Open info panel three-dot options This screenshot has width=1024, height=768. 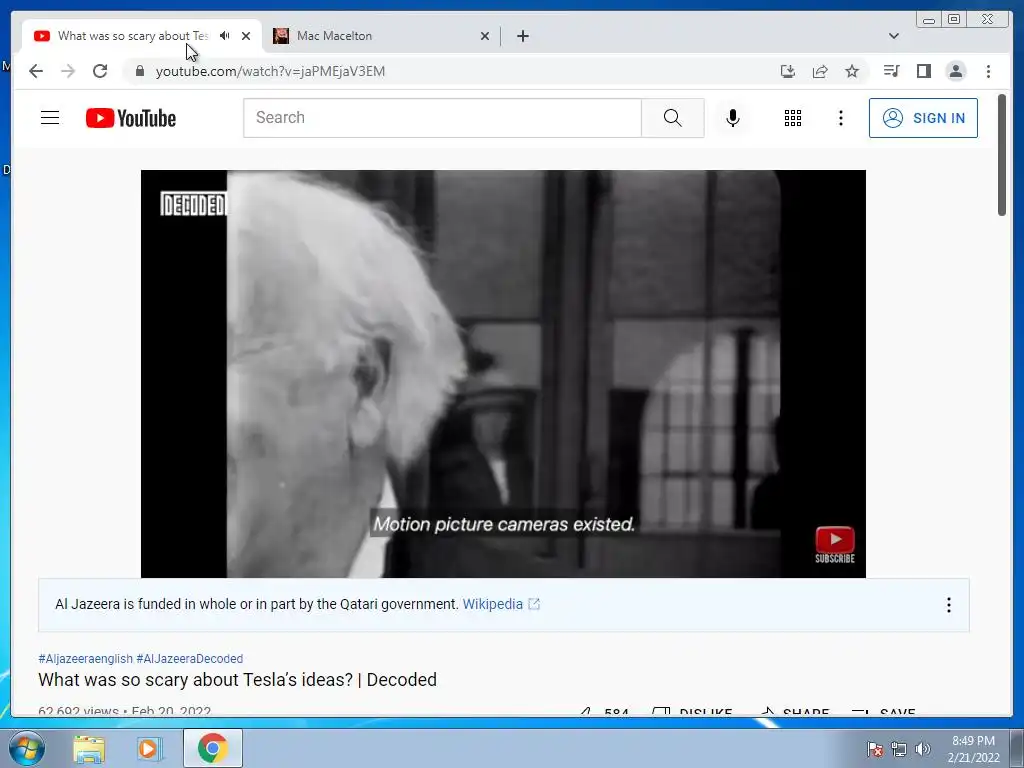point(948,605)
